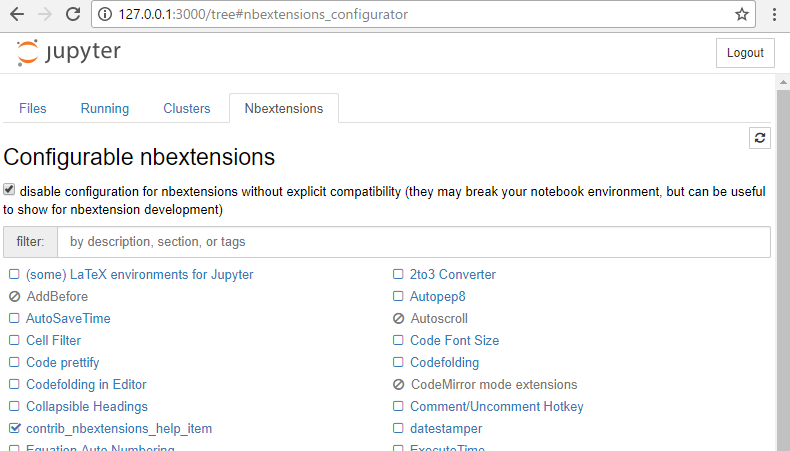This screenshot has width=790, height=451.
Task: Open the Running tab
Action: pyautogui.click(x=105, y=108)
